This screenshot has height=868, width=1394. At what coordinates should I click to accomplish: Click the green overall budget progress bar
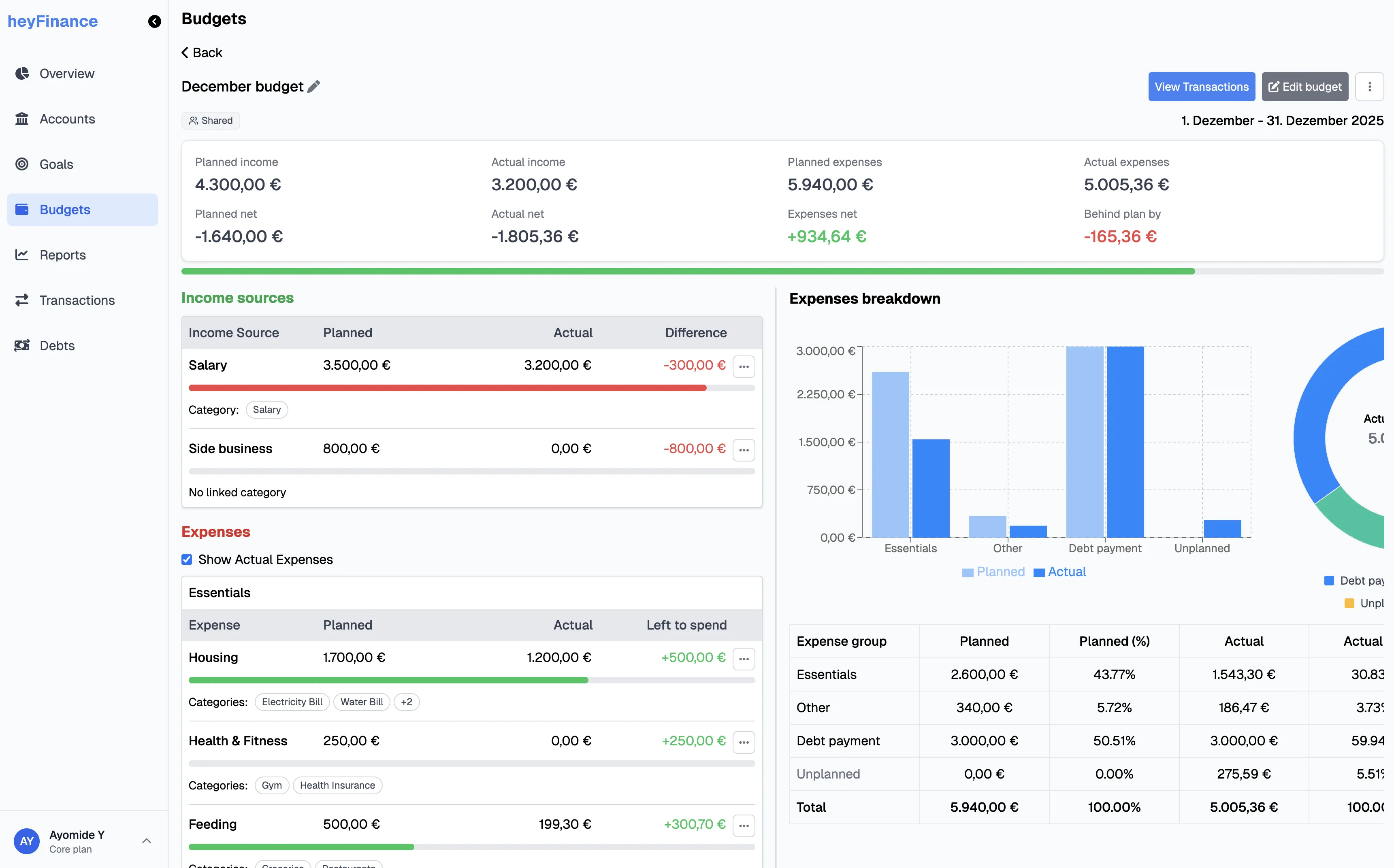[631, 270]
